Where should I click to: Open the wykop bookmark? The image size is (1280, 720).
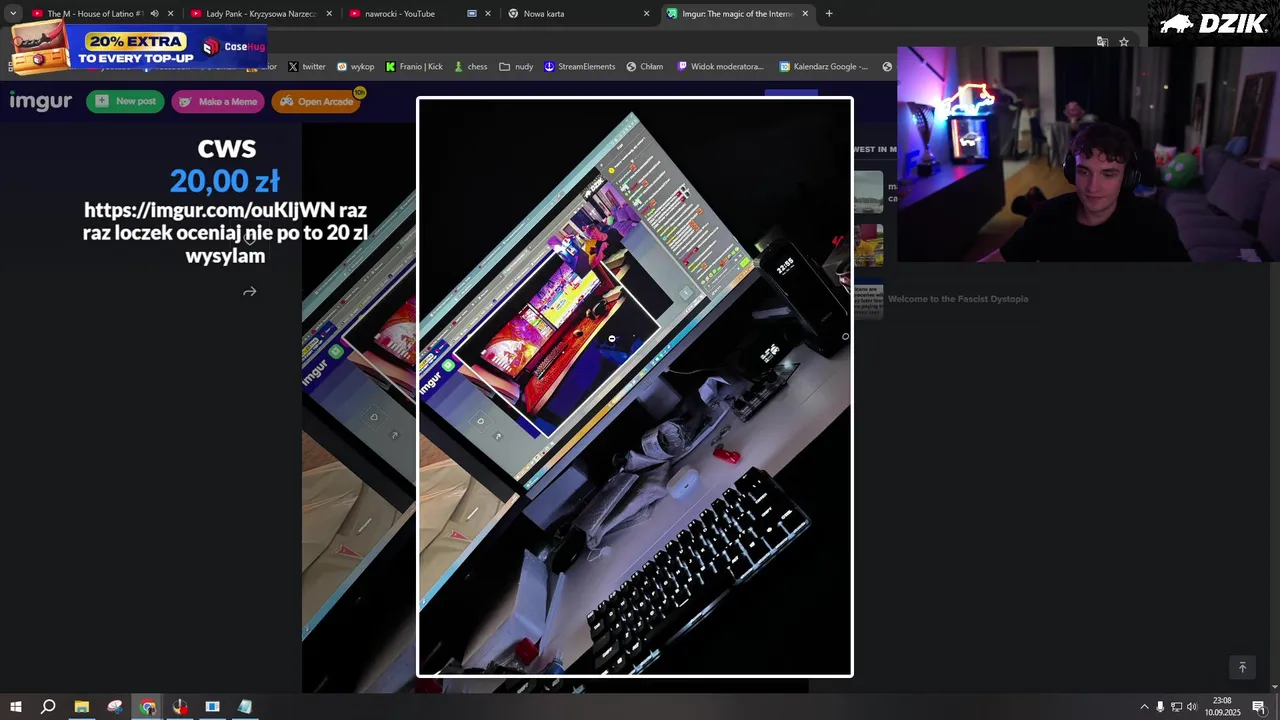point(355,67)
